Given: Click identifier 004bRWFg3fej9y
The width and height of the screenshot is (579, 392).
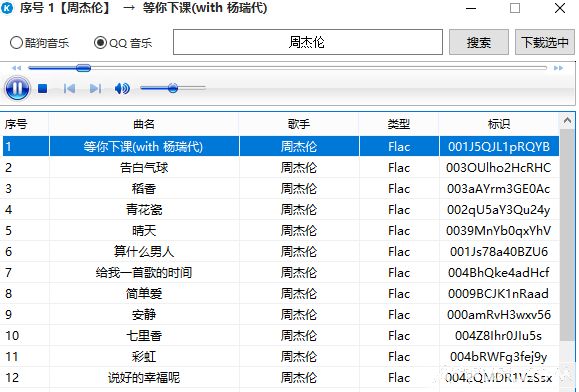Looking at the screenshot, I should (499, 357).
